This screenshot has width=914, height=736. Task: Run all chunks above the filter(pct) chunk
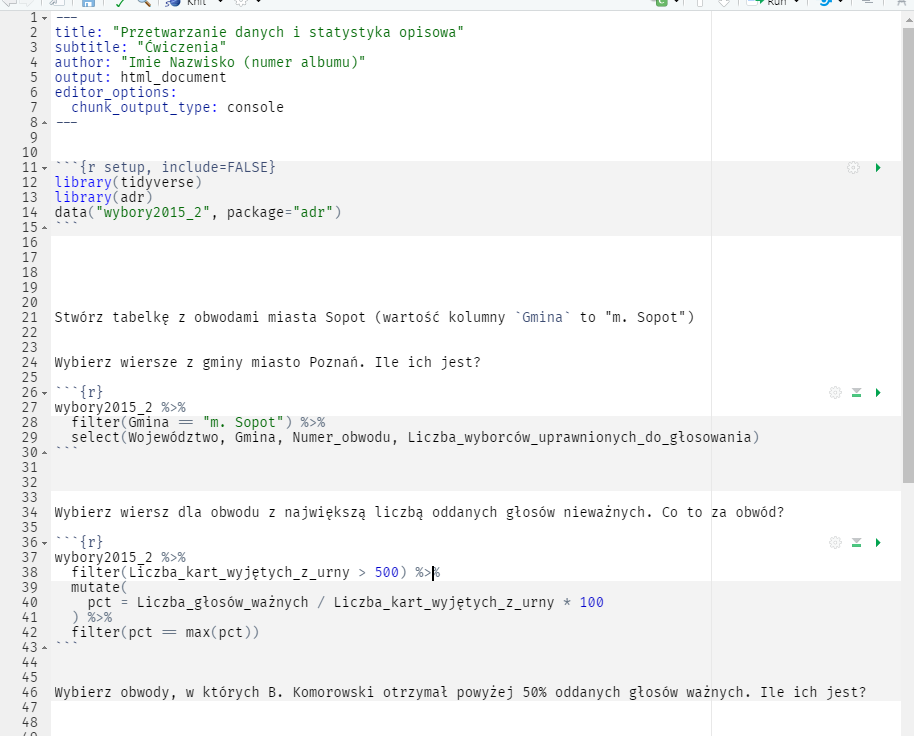point(856,541)
